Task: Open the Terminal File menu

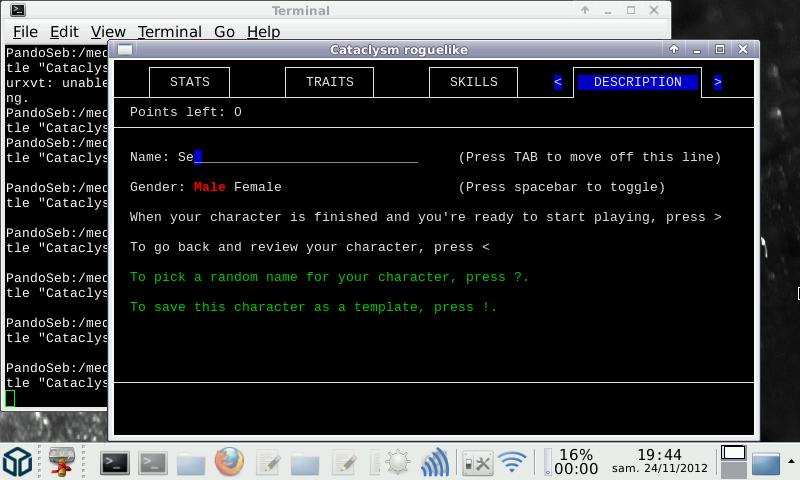Action: pyautogui.click(x=26, y=32)
